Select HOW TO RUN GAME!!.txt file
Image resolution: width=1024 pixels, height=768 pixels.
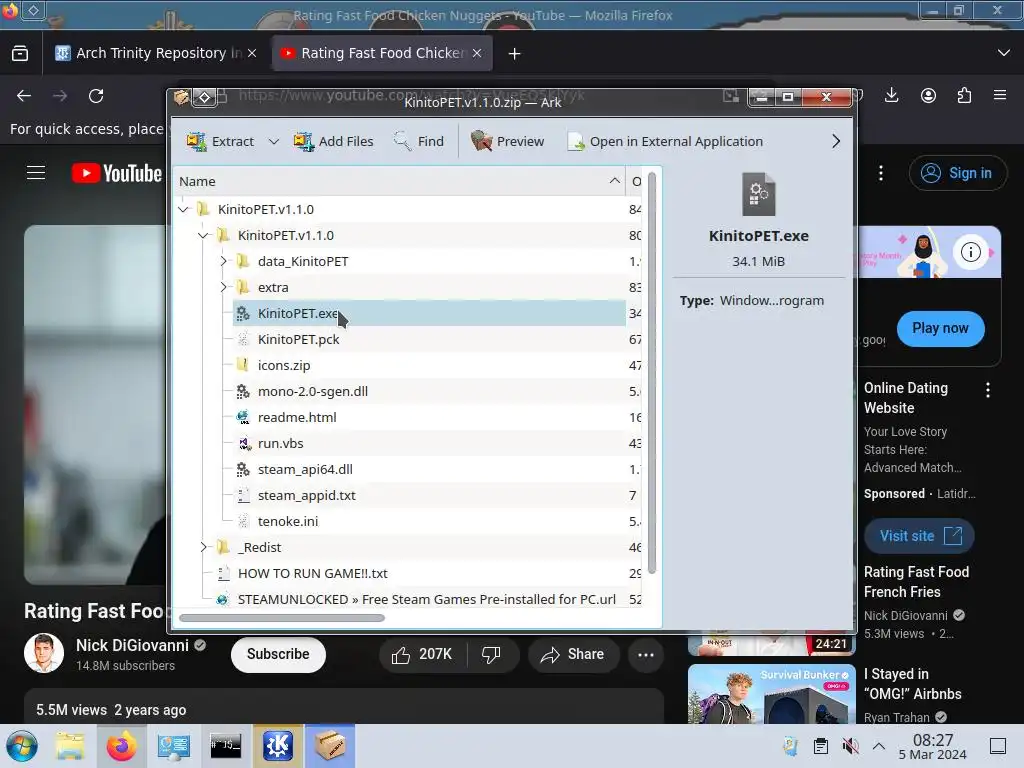312,573
